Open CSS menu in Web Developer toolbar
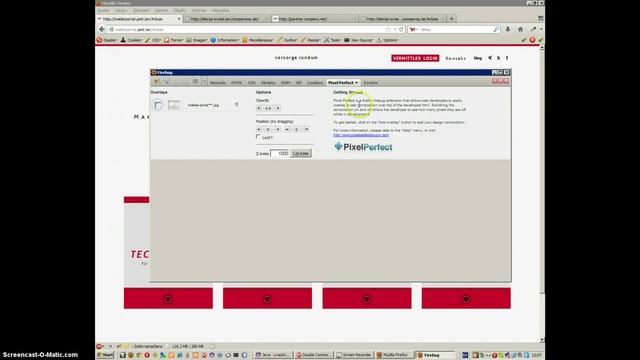This screenshot has height=360, width=640. [x=153, y=40]
